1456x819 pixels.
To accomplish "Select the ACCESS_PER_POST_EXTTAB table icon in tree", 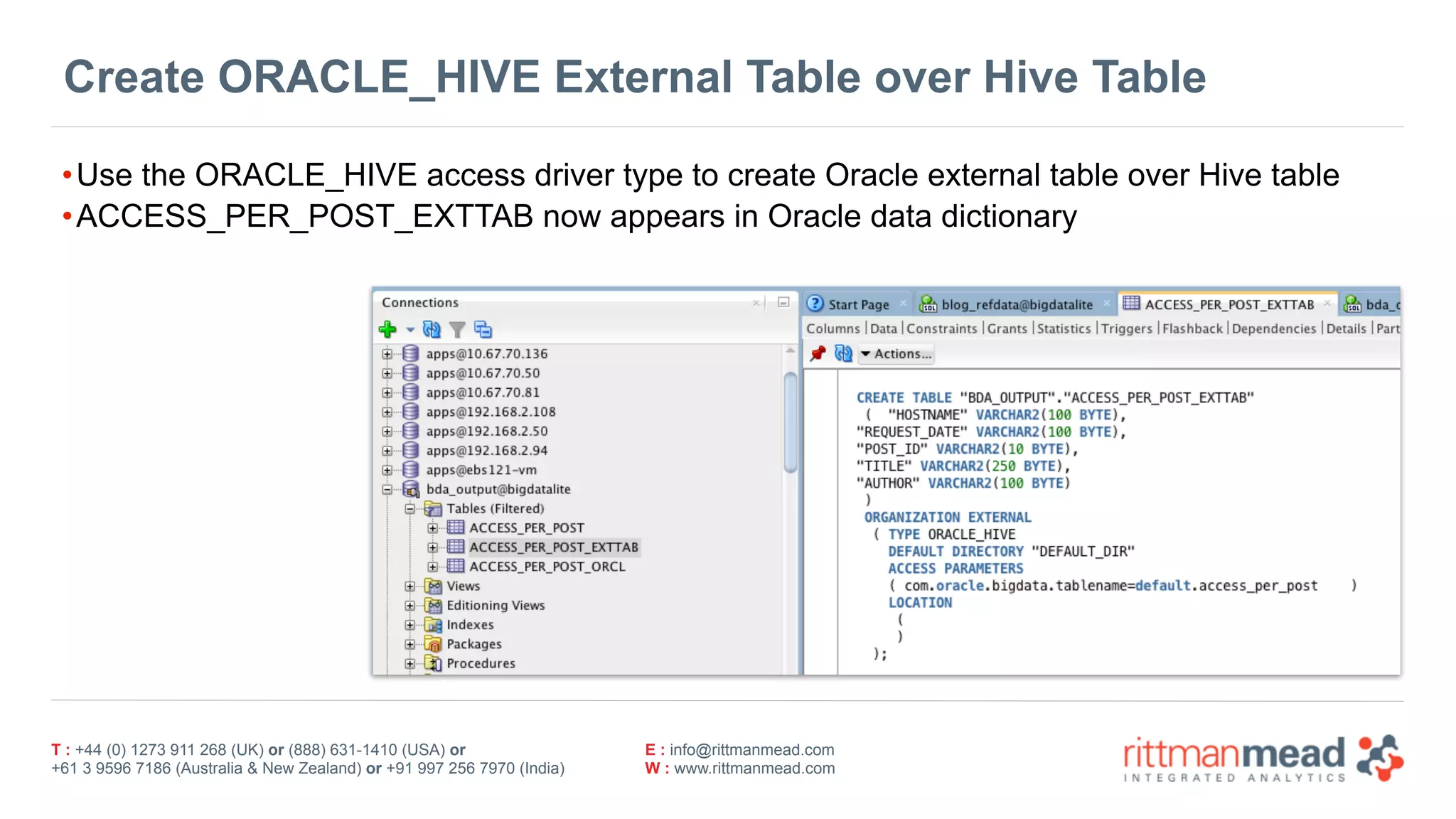I will pyautogui.click(x=456, y=547).
